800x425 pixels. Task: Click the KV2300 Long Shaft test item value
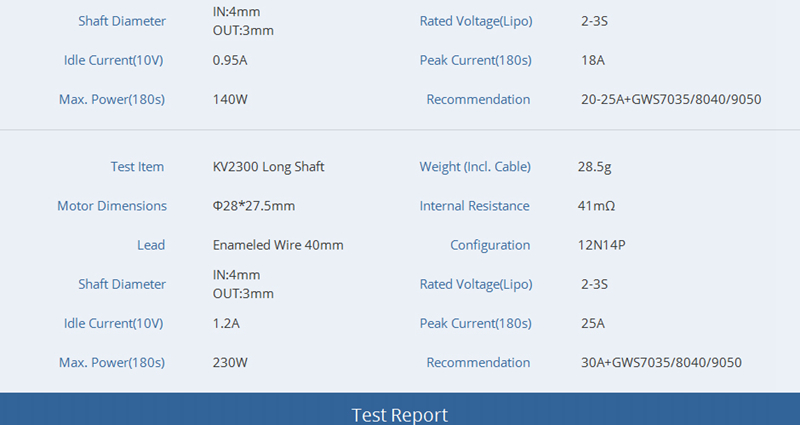(268, 167)
